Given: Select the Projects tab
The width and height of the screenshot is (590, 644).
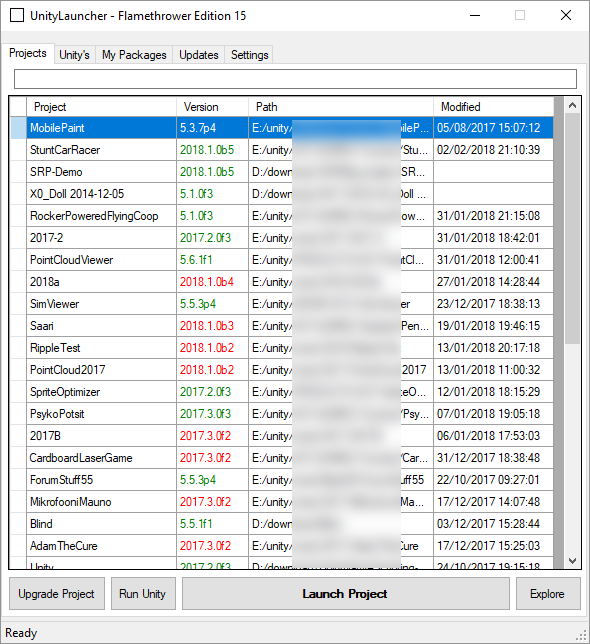Looking at the screenshot, I should click(28, 53).
